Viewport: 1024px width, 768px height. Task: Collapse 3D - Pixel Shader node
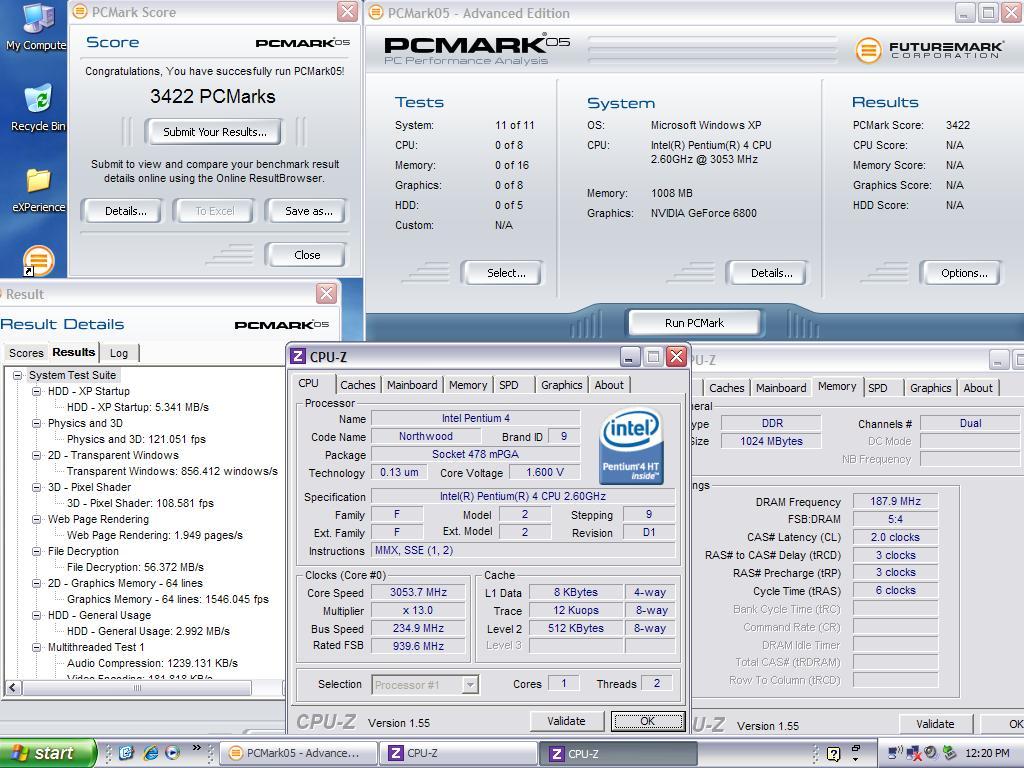pyautogui.click(x=37, y=487)
